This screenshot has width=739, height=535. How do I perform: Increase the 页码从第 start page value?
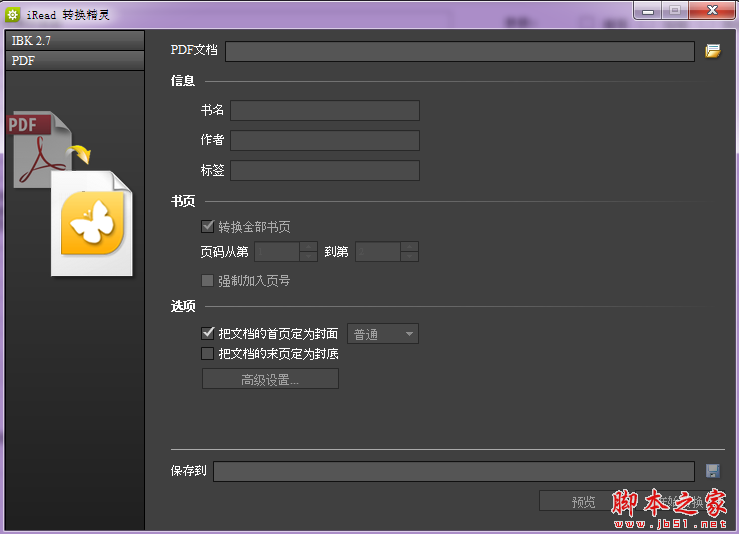pos(309,247)
